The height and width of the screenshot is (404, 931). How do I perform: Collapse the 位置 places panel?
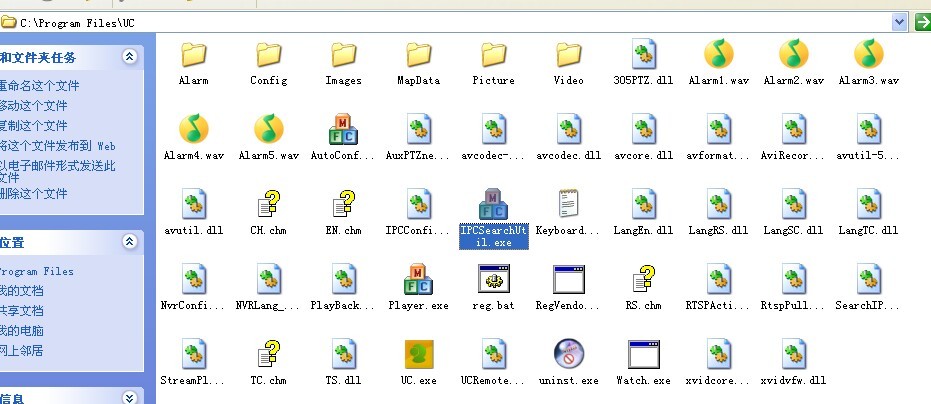coord(129,242)
